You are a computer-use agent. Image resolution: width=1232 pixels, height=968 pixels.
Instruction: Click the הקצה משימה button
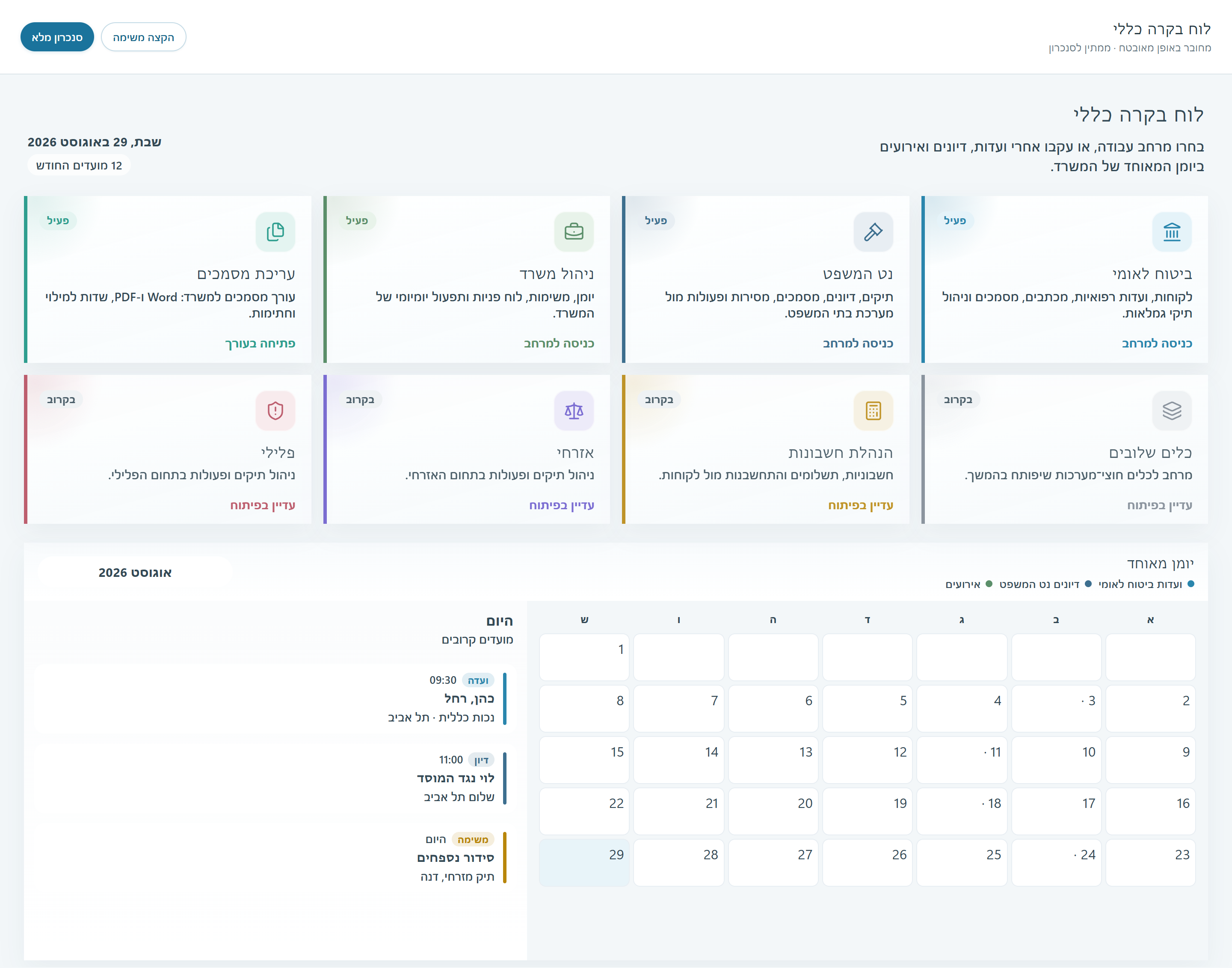coord(143,37)
